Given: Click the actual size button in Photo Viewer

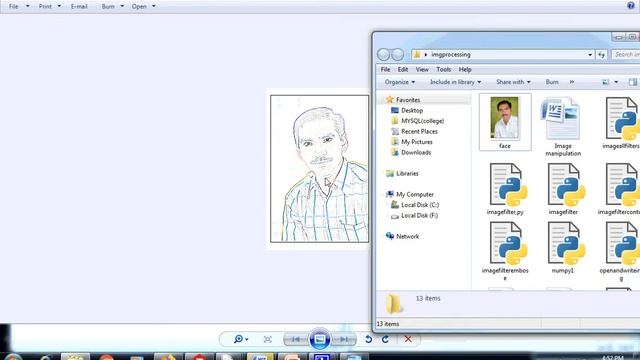Looking at the screenshot, I should 268,339.
